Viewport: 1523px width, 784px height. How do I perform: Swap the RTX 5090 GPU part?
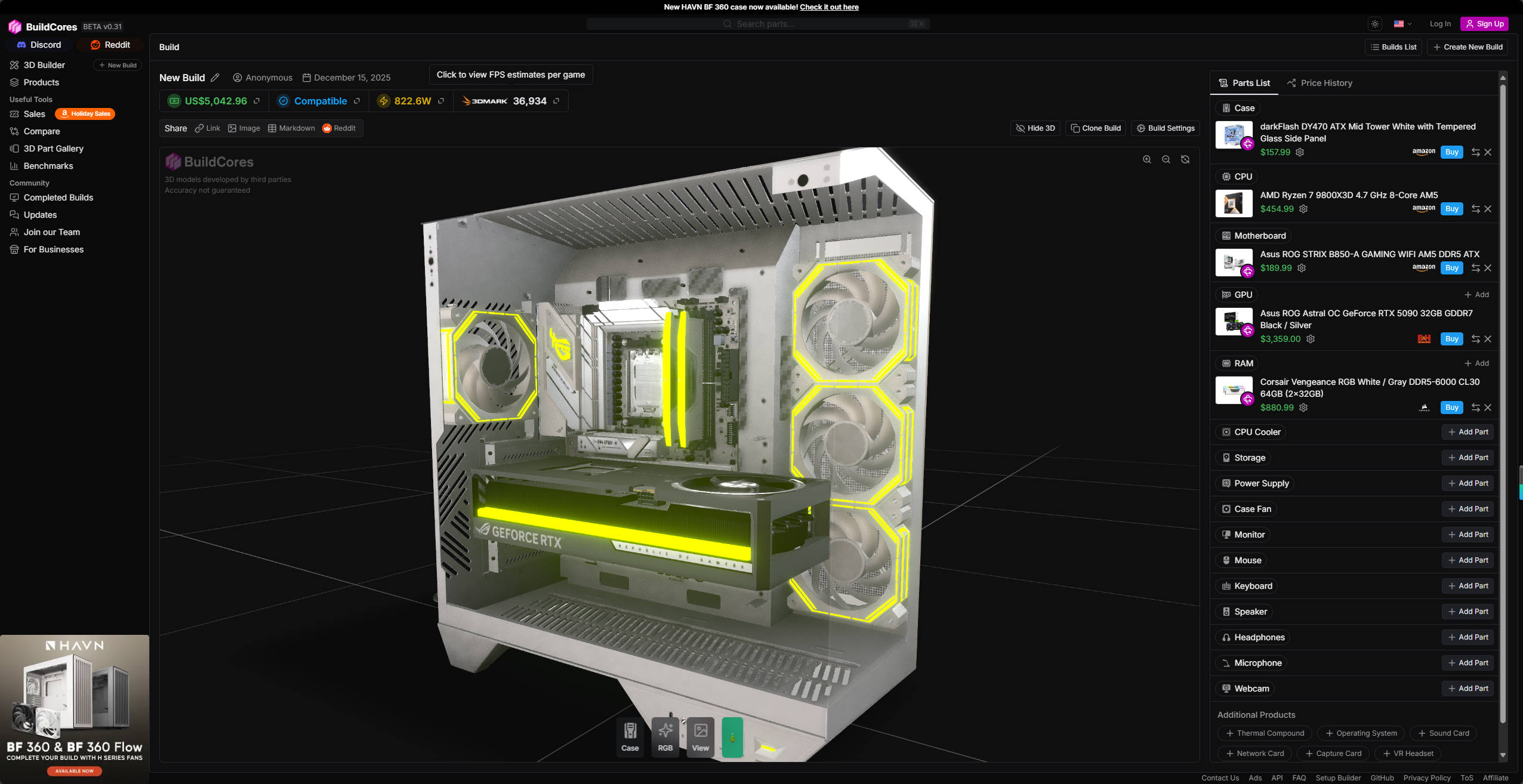(1475, 339)
